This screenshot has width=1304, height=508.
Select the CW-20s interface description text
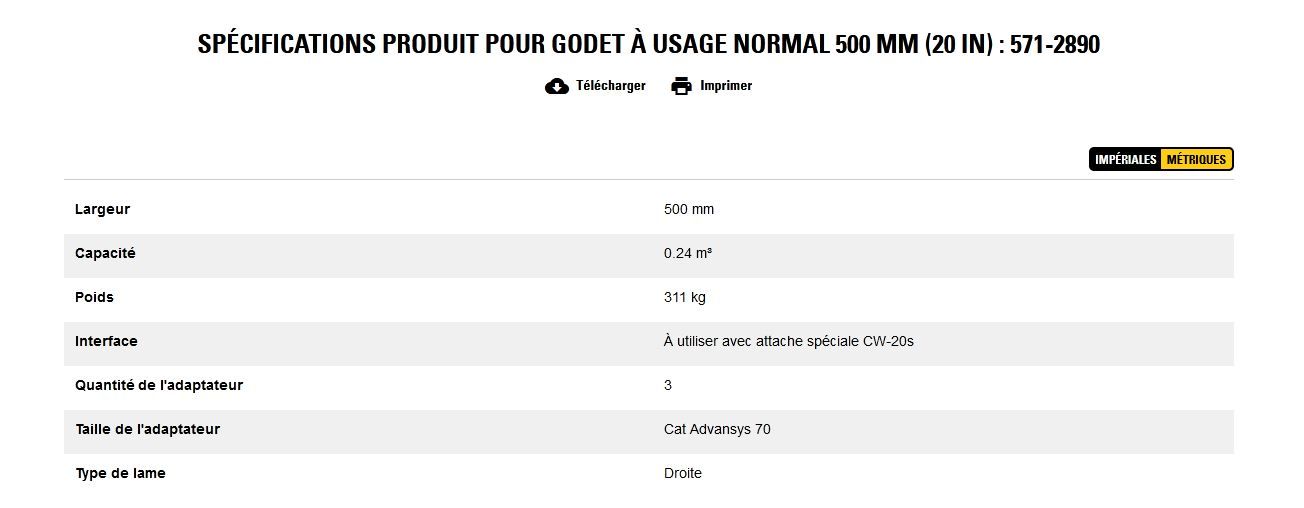point(788,342)
